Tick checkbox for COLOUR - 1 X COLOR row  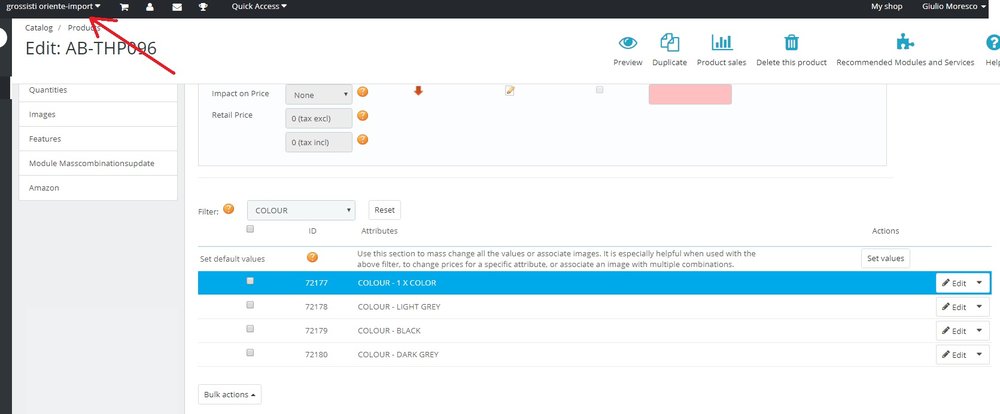250,281
